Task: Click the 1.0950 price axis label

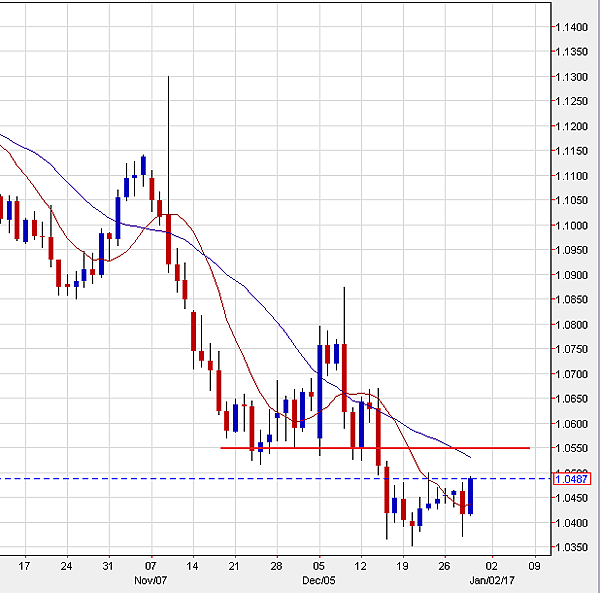Action: coord(571,250)
